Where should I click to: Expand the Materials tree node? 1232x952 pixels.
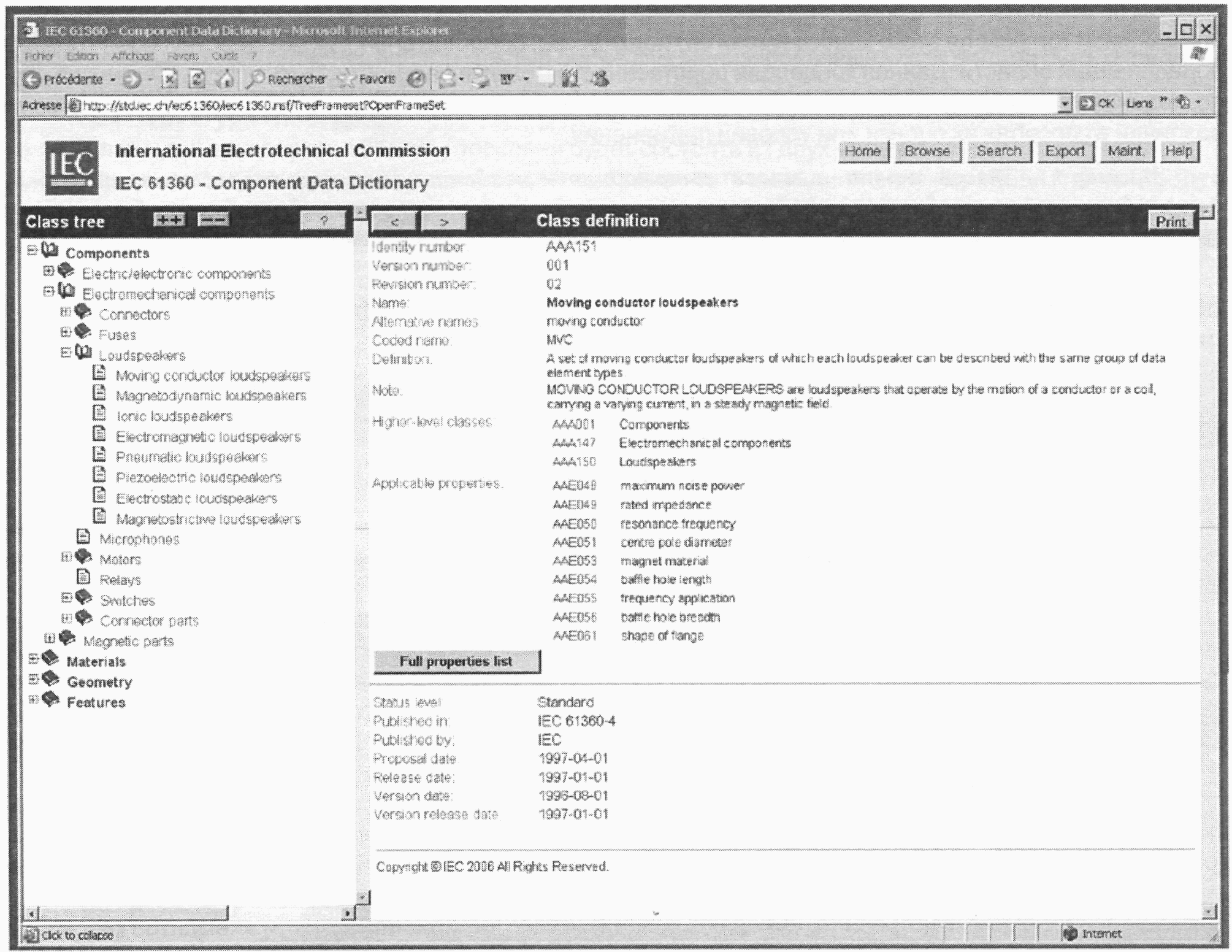pos(34,659)
